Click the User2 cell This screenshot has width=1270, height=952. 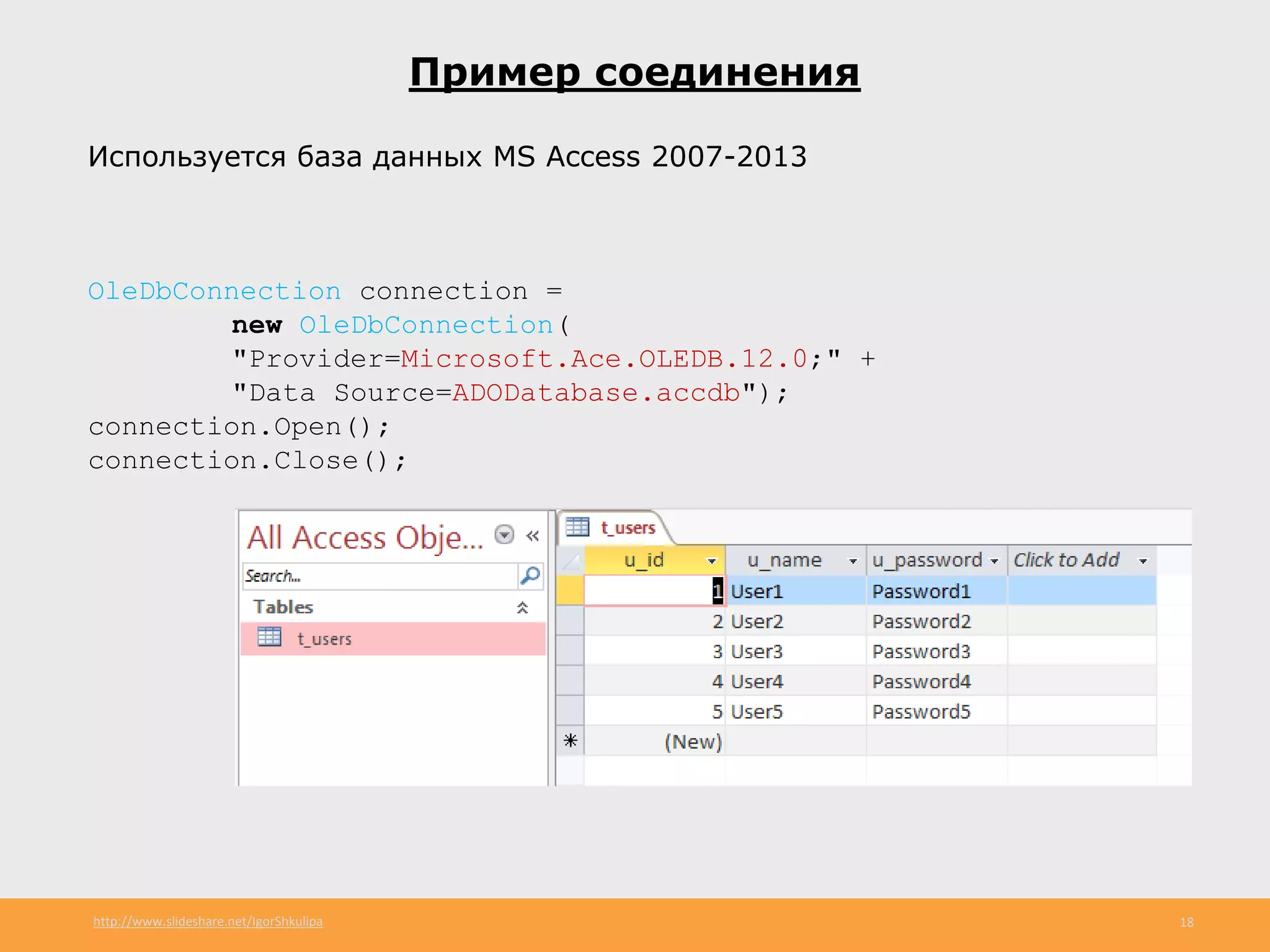(x=796, y=621)
